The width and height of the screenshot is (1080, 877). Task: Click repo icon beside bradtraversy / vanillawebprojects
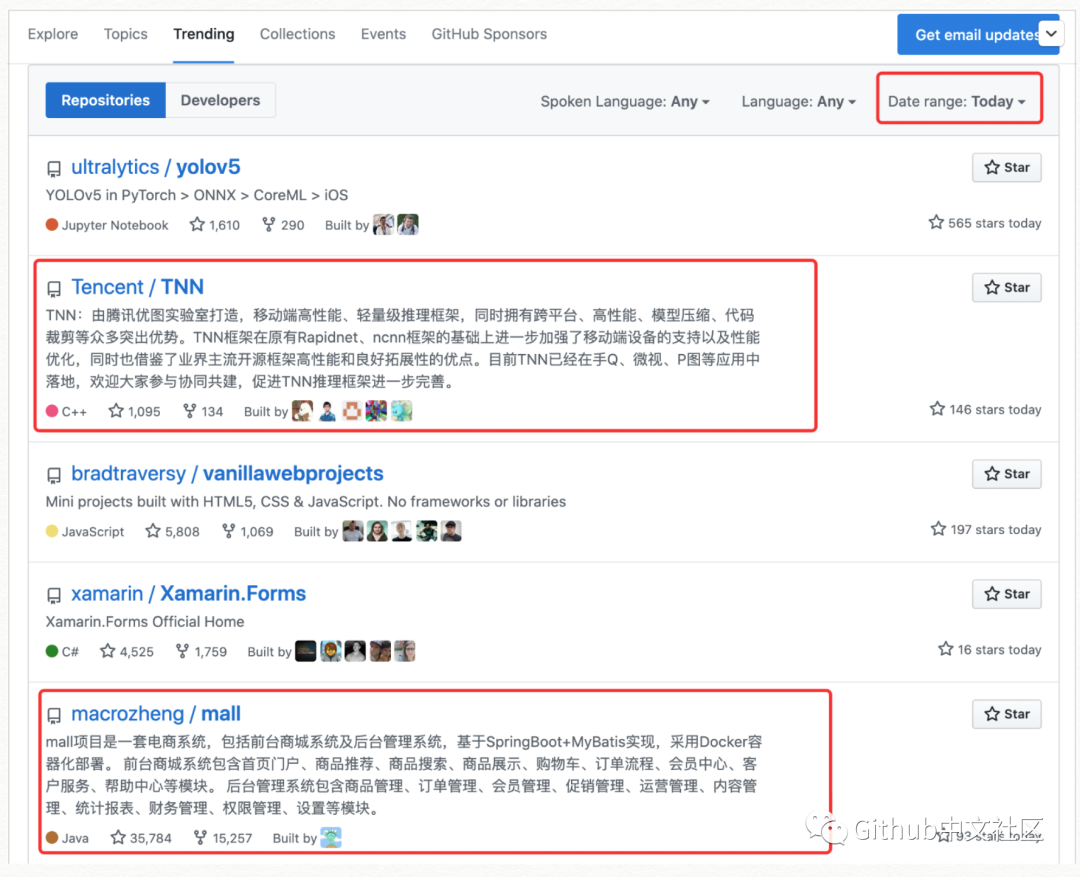(x=54, y=475)
